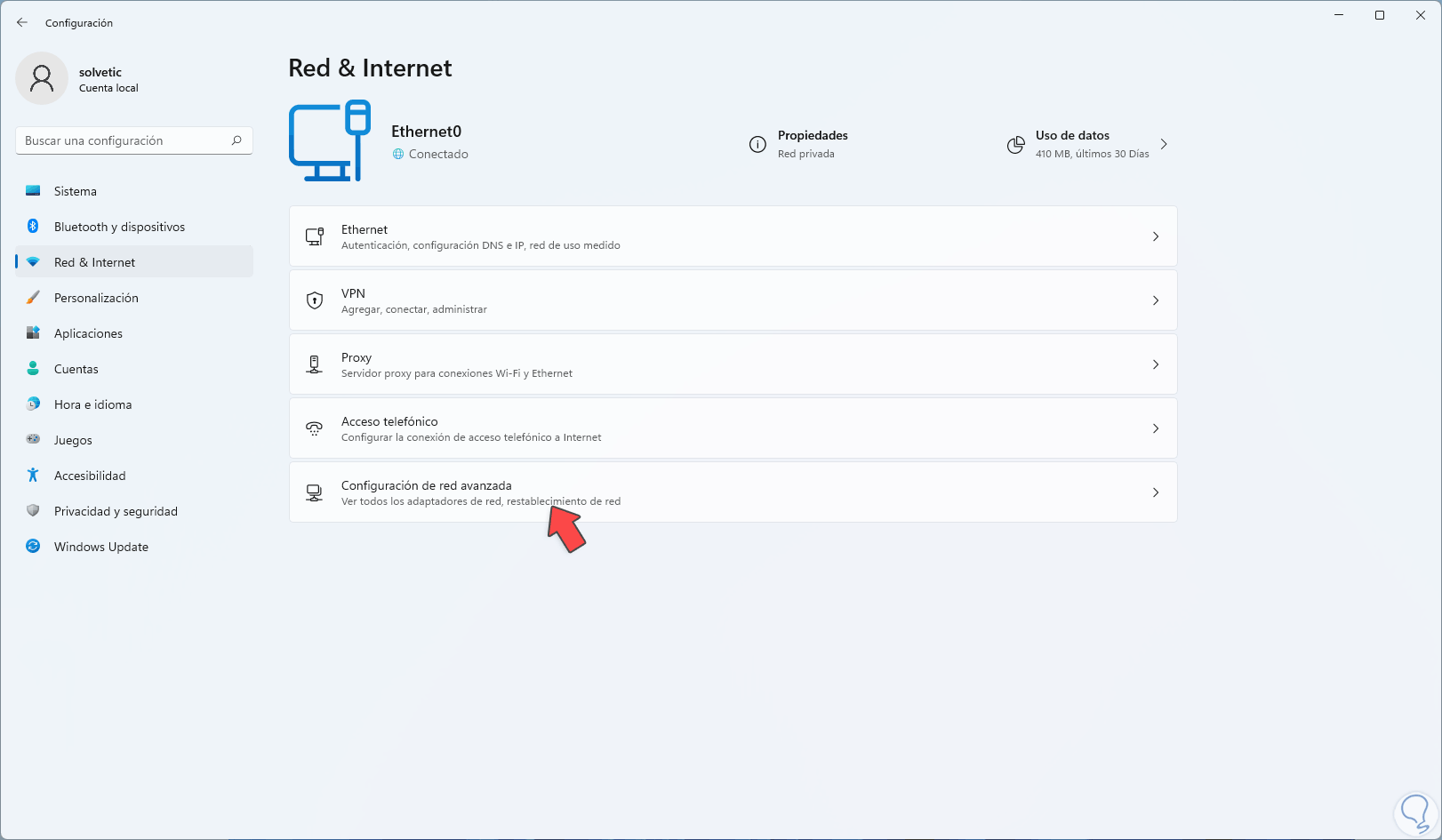Open Proxy server settings row
The height and width of the screenshot is (840, 1442).
(x=733, y=364)
